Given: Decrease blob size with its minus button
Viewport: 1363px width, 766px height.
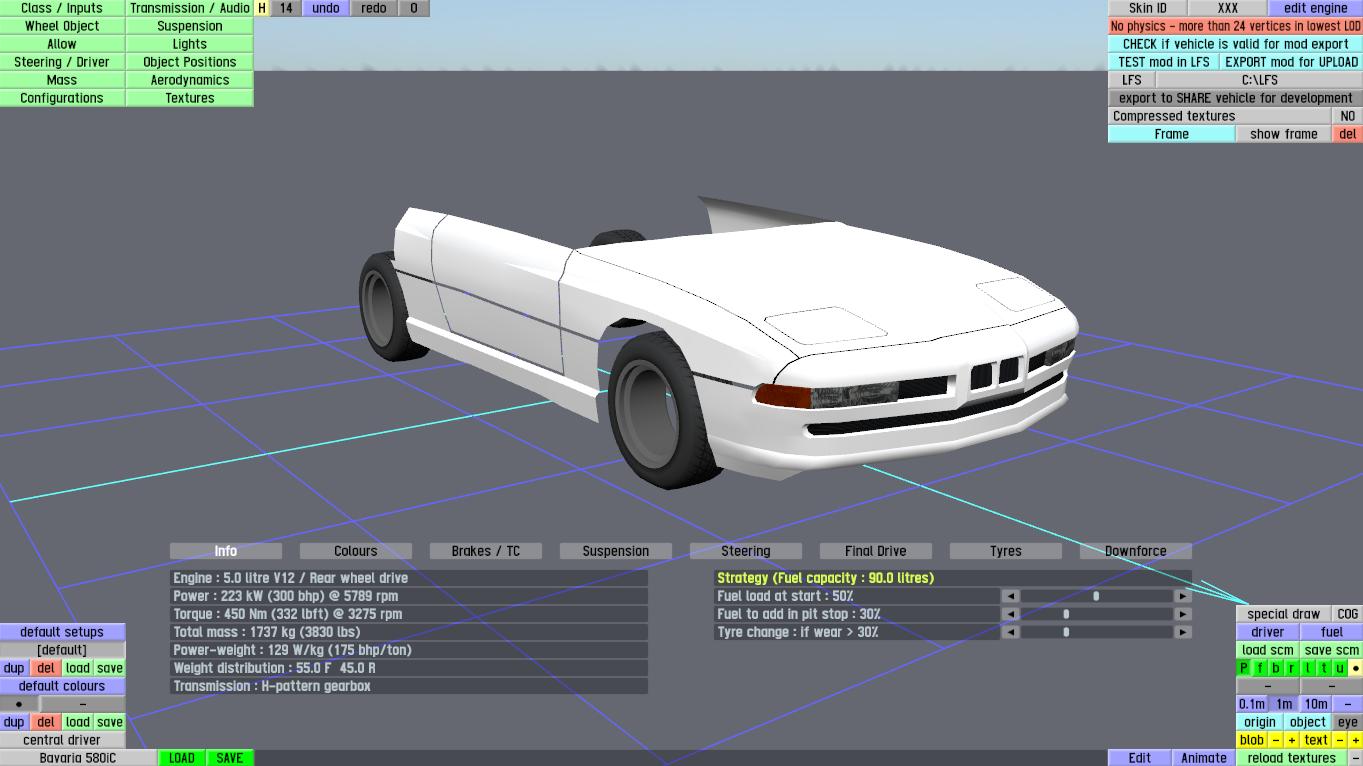Looking at the screenshot, I should (x=1275, y=740).
